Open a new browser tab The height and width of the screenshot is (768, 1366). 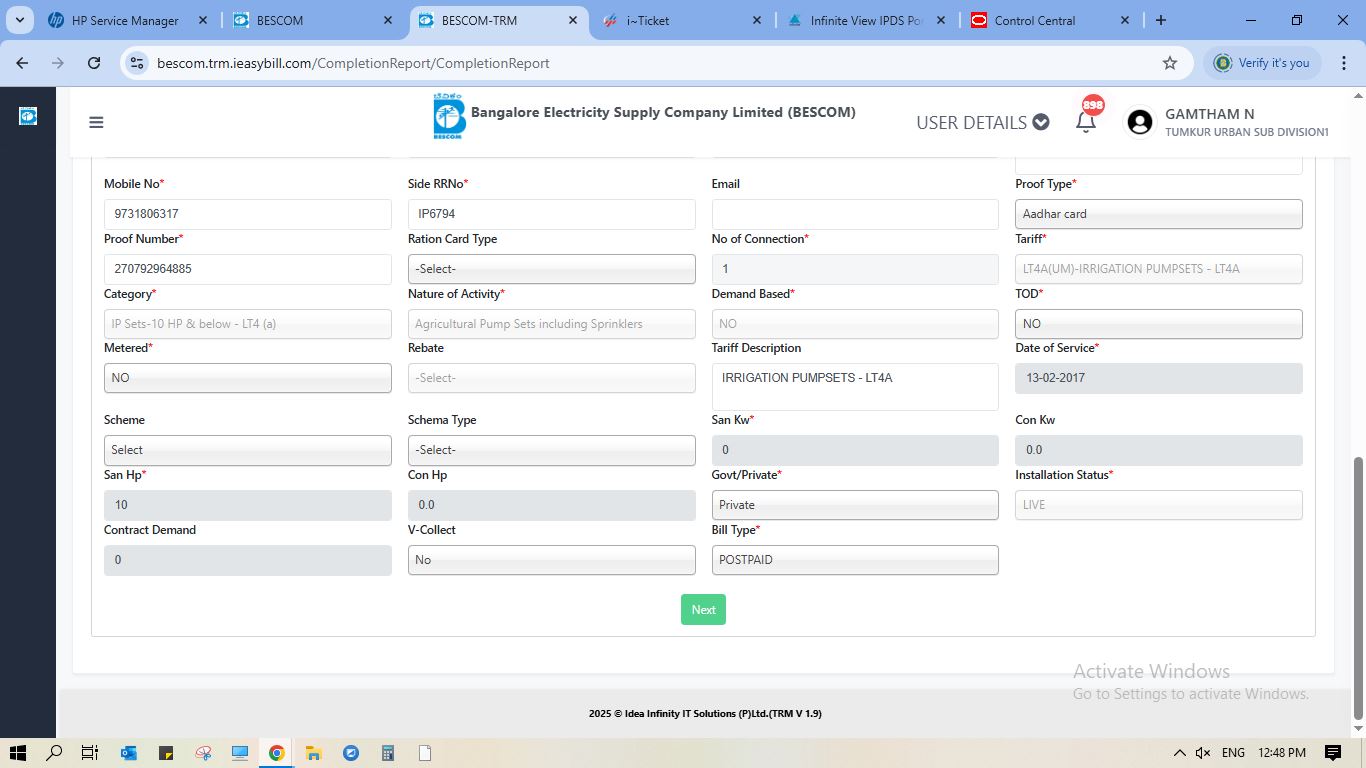point(1161,20)
